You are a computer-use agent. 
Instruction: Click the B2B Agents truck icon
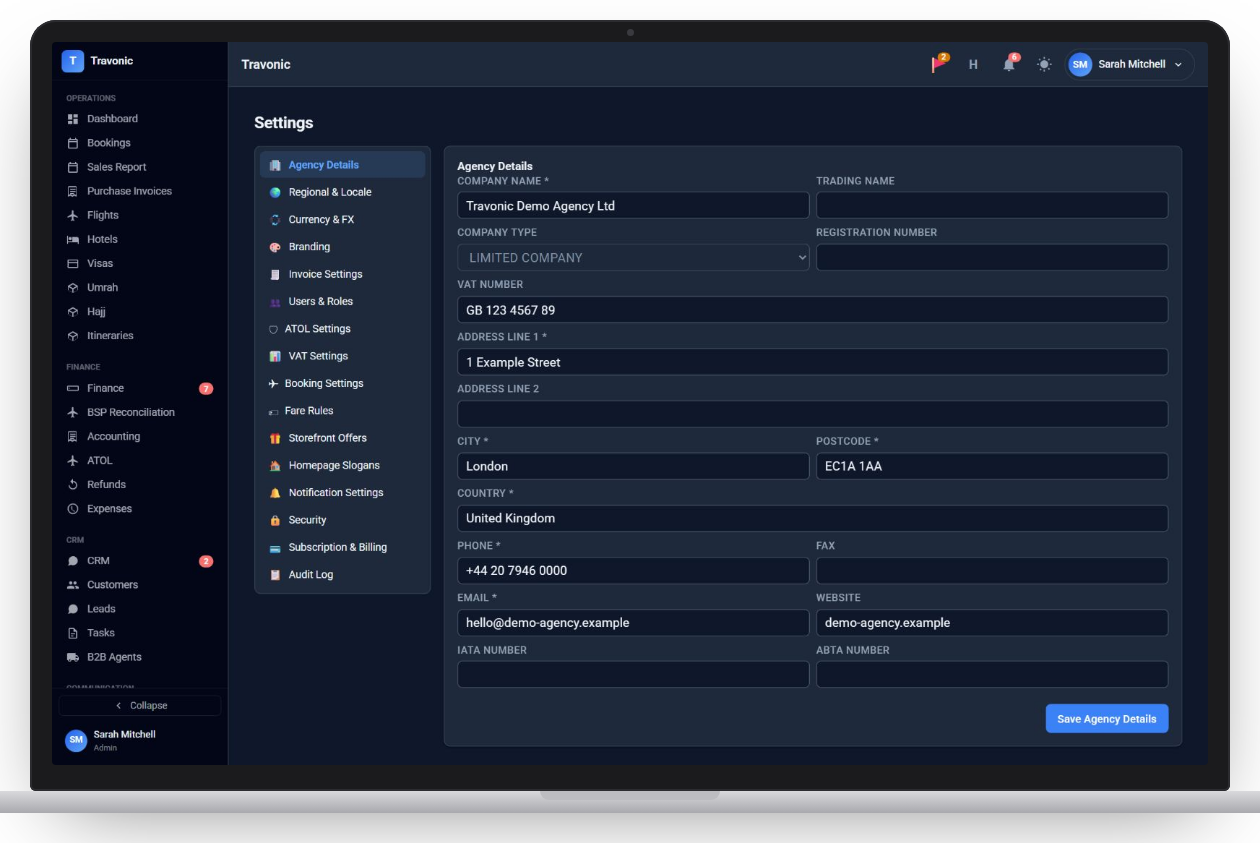pyautogui.click(x=73, y=657)
